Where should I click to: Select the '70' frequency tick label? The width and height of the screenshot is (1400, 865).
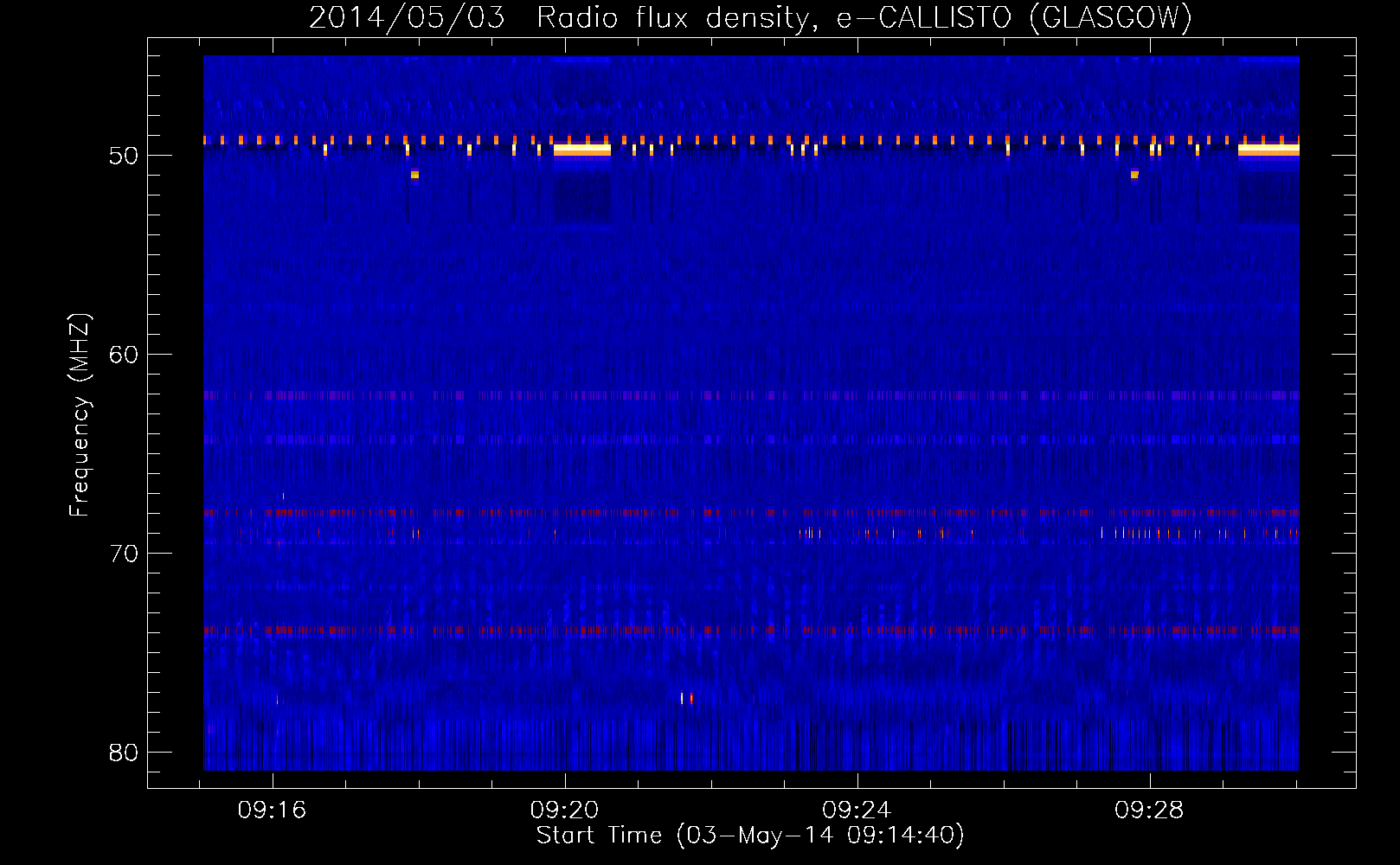click(x=124, y=554)
